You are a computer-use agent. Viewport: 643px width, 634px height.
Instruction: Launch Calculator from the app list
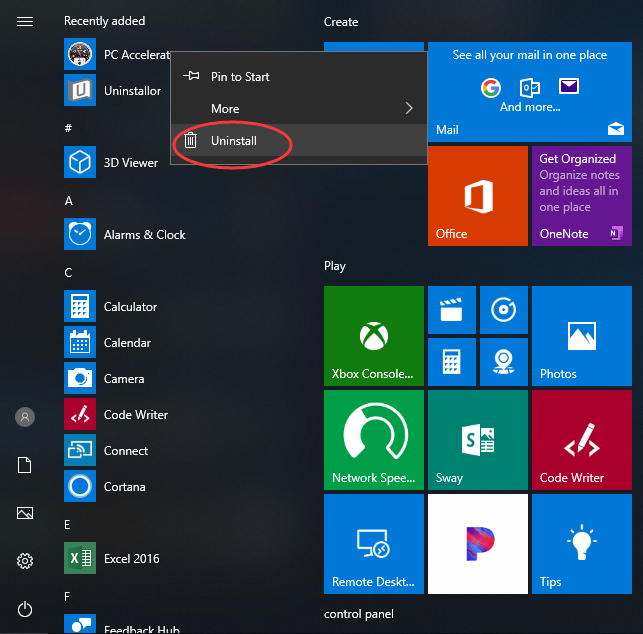110,306
